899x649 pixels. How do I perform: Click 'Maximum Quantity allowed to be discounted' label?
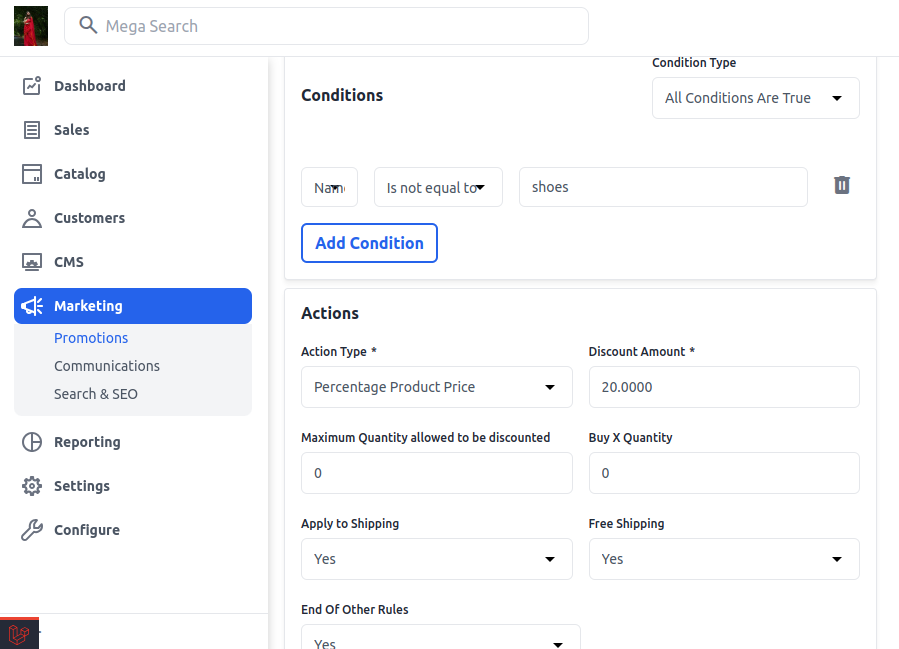pyautogui.click(x=425, y=437)
